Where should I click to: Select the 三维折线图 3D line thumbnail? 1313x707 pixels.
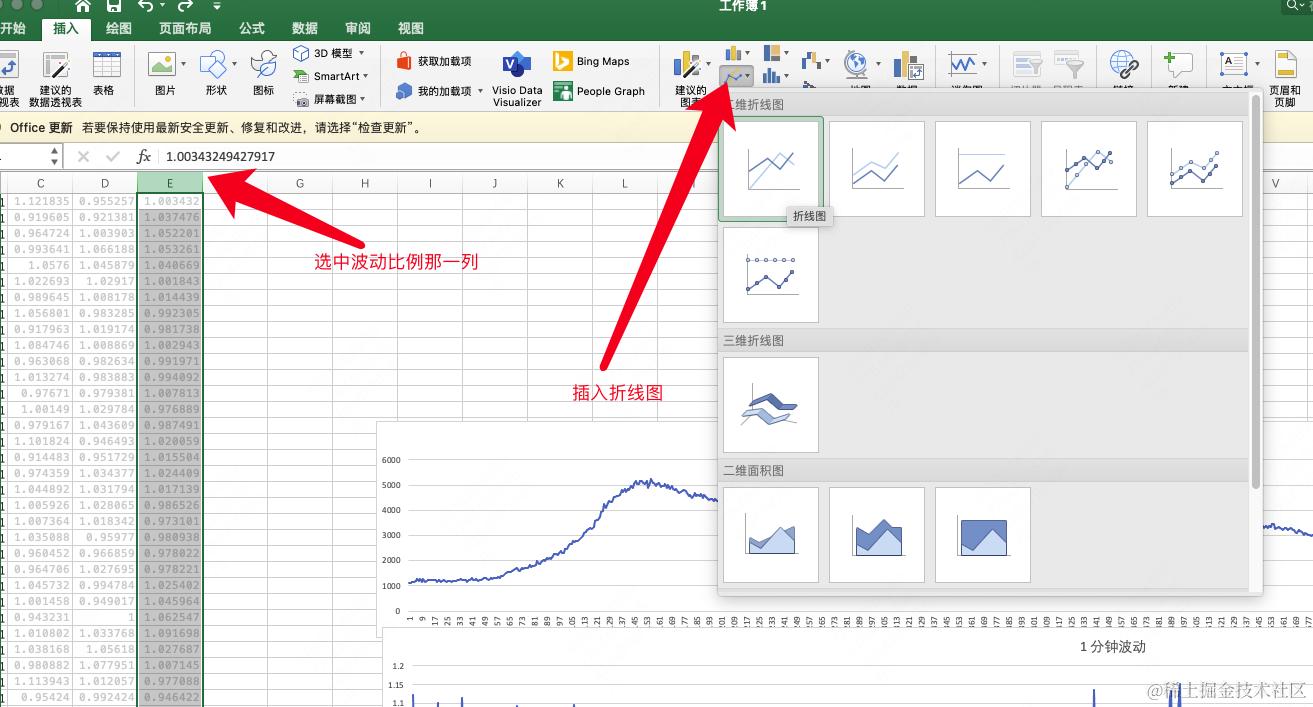tap(771, 405)
